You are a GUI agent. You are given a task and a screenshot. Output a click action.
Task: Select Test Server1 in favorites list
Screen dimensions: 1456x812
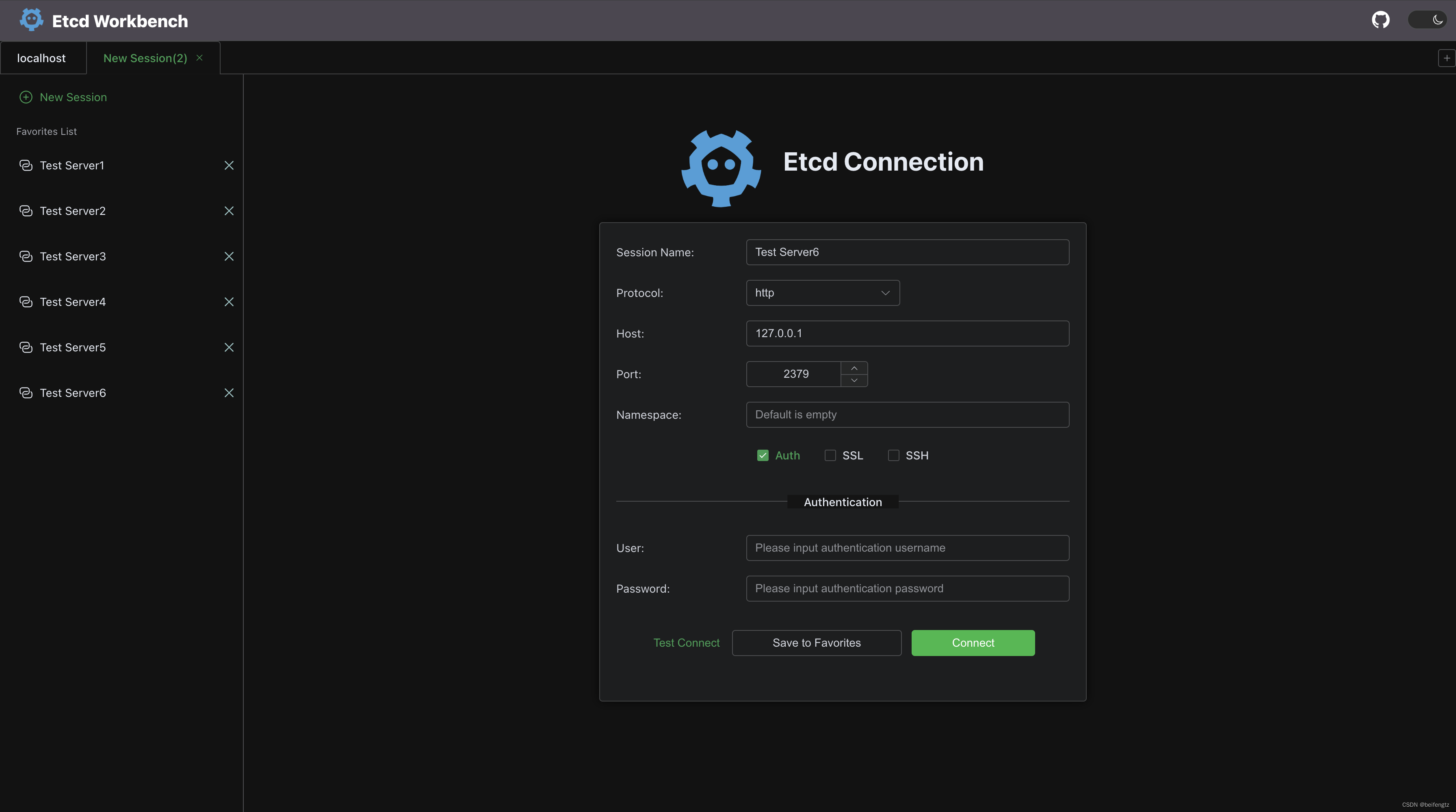pos(72,165)
